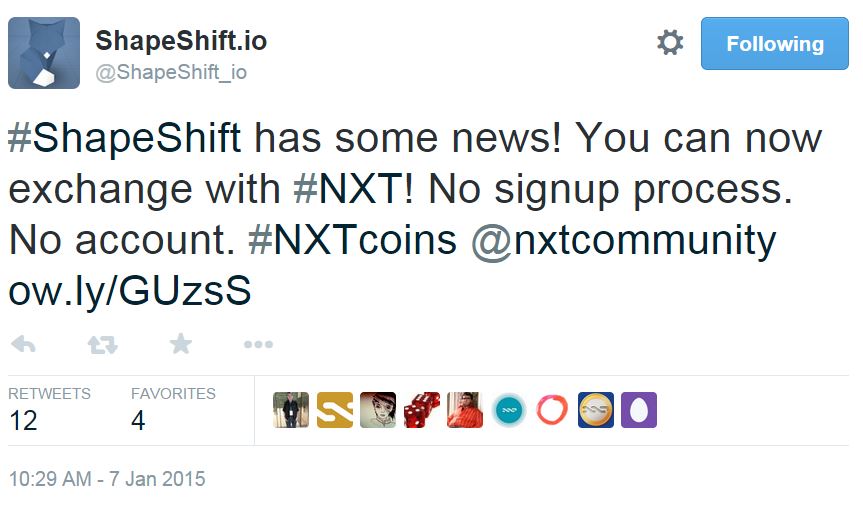Click the reply arrow icon
Screen dimensions: 863x526
23,344
